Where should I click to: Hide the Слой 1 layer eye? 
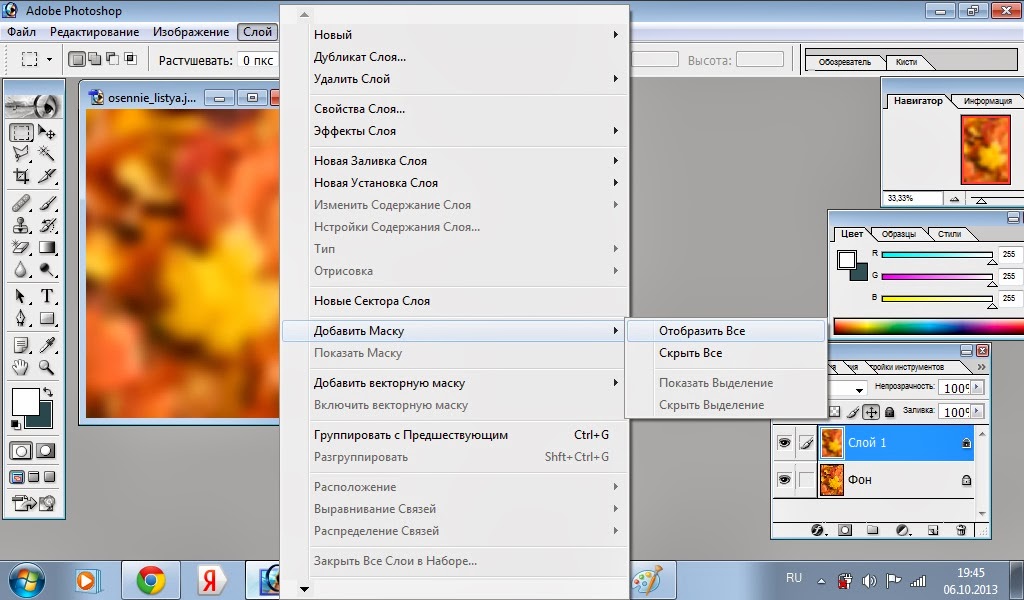point(784,443)
